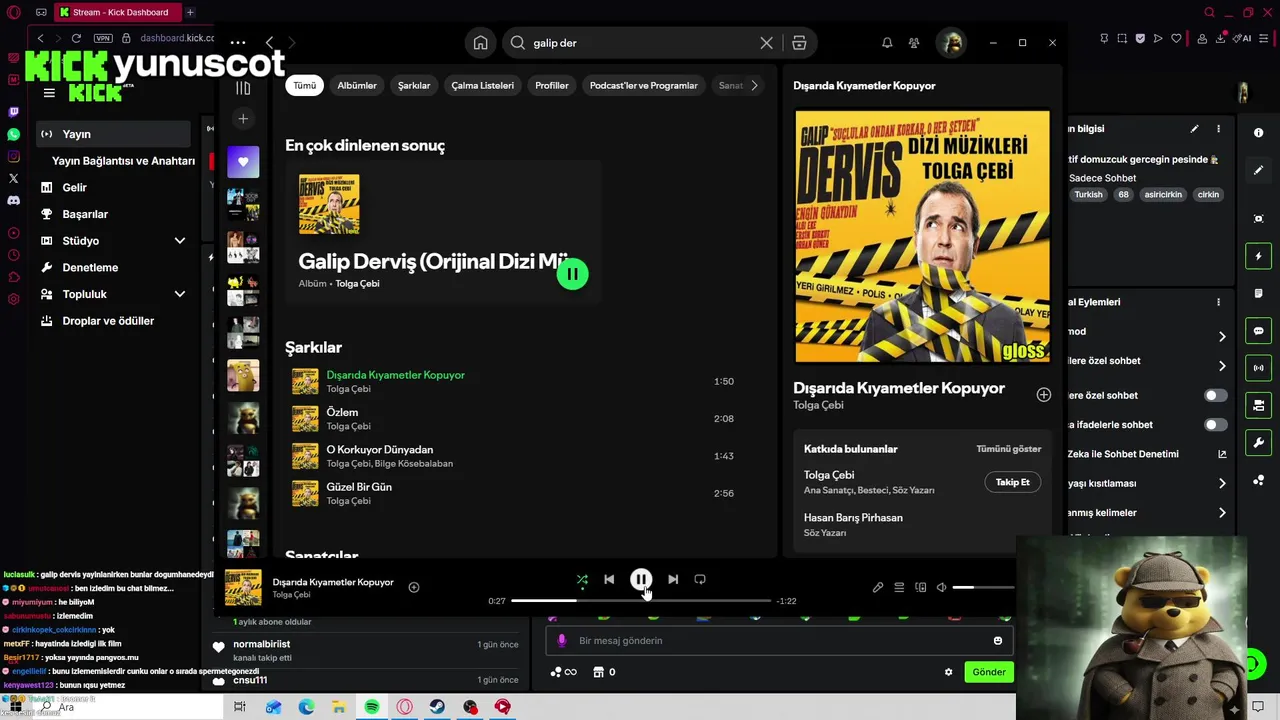Open Liked Songs heart playlist

243,162
